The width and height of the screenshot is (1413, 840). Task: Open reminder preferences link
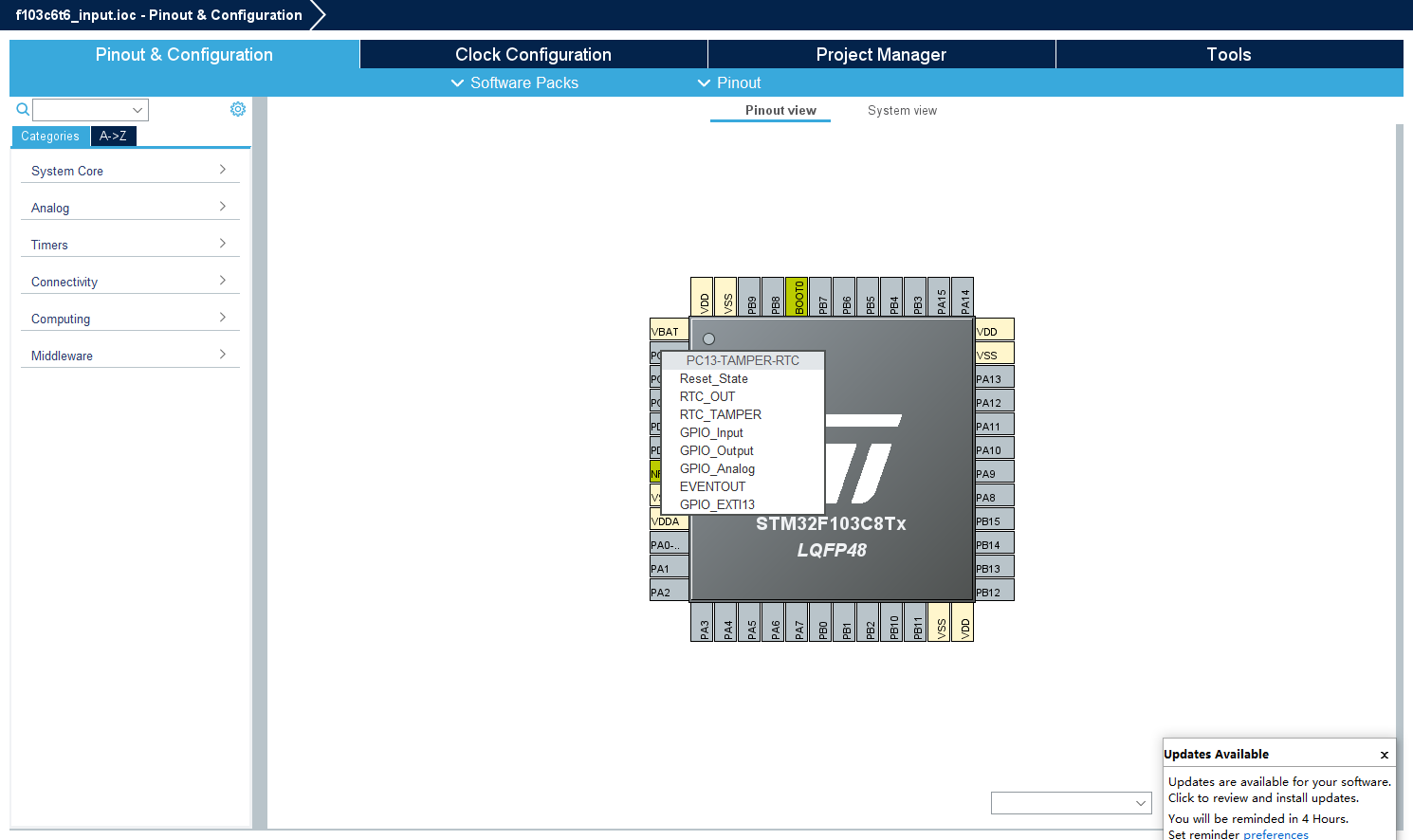point(1275,834)
